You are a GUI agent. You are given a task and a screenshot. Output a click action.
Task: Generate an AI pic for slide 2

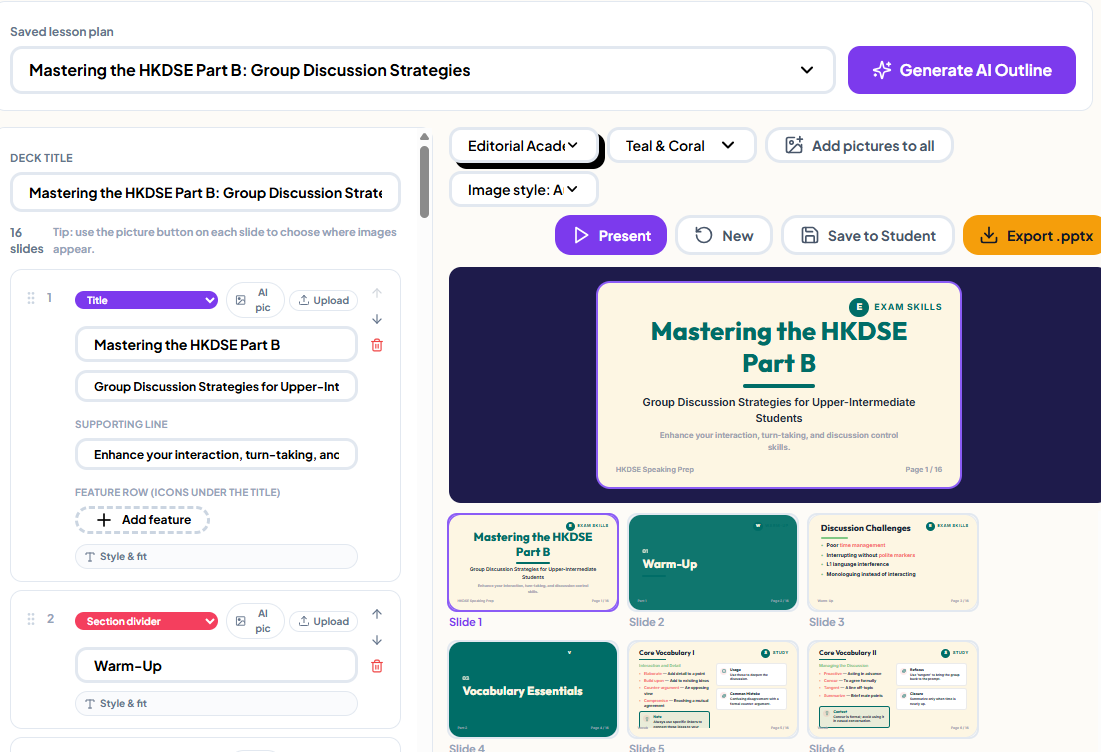256,621
